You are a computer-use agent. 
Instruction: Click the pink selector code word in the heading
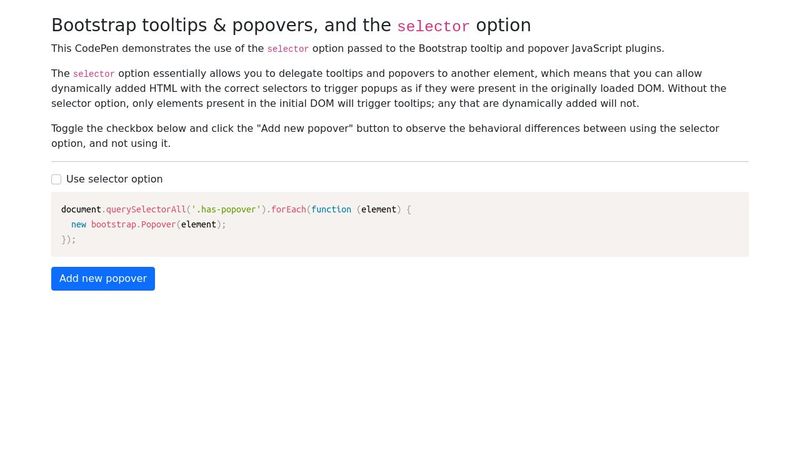[x=433, y=26]
